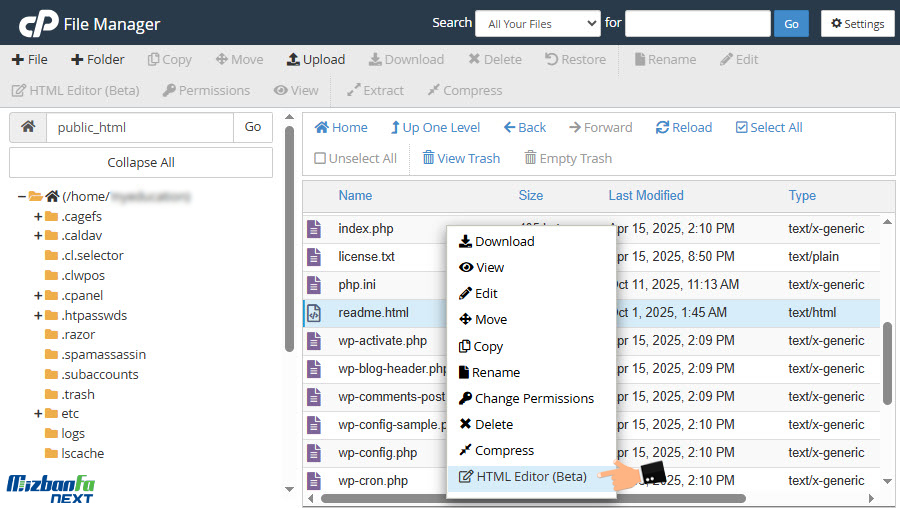900x508 pixels.
Task: Check the Select All checkbox
Action: pos(741,127)
